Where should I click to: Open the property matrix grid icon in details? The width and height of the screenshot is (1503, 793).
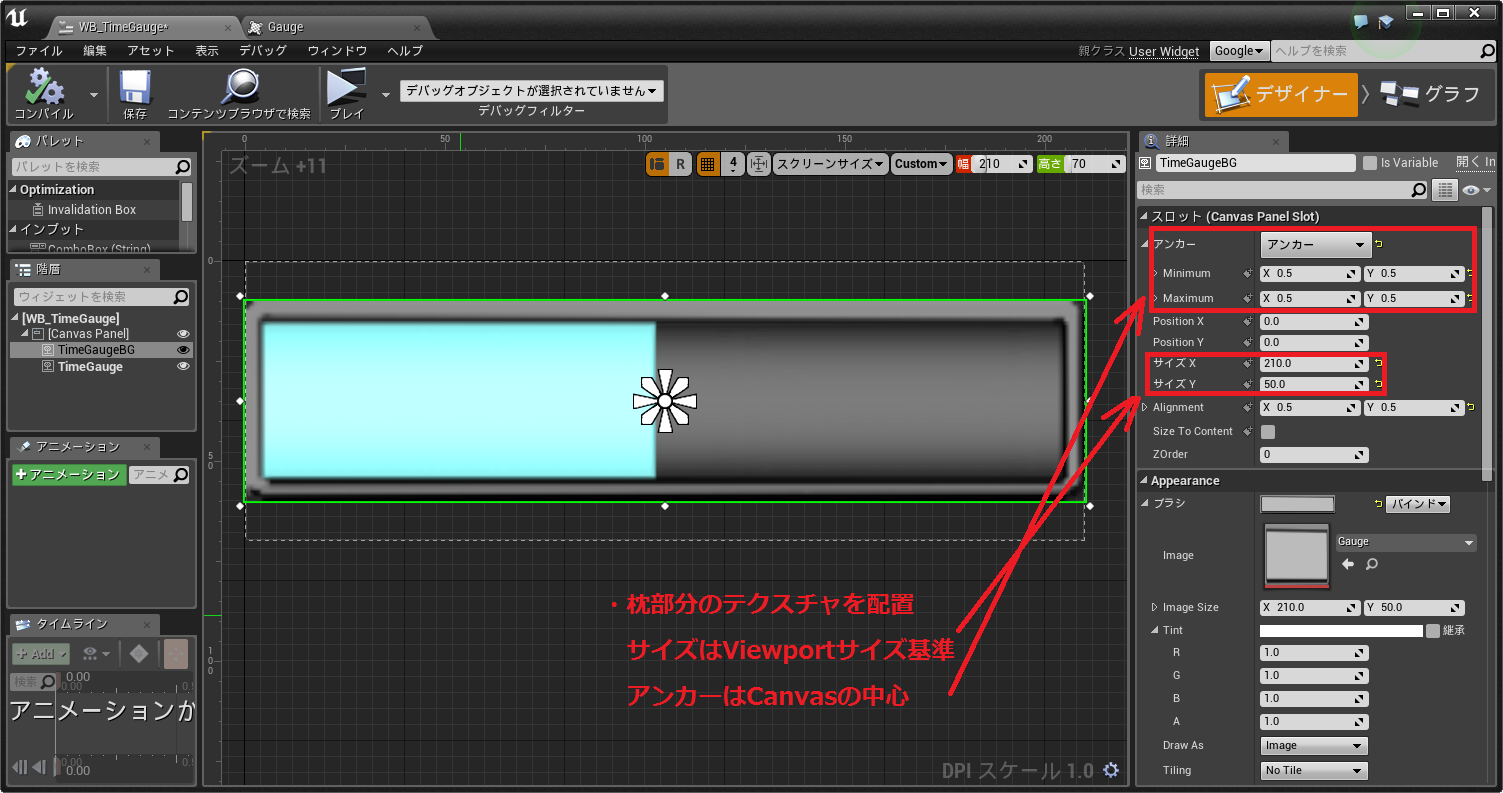pyautogui.click(x=1444, y=190)
